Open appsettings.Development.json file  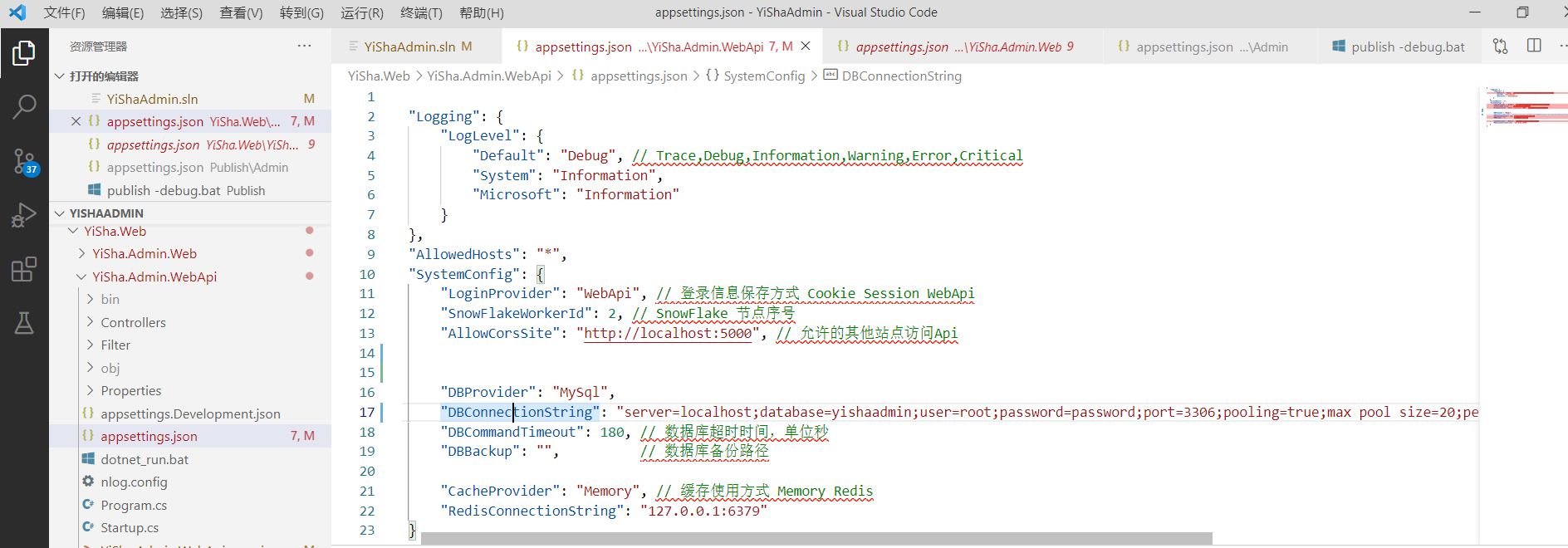190,413
